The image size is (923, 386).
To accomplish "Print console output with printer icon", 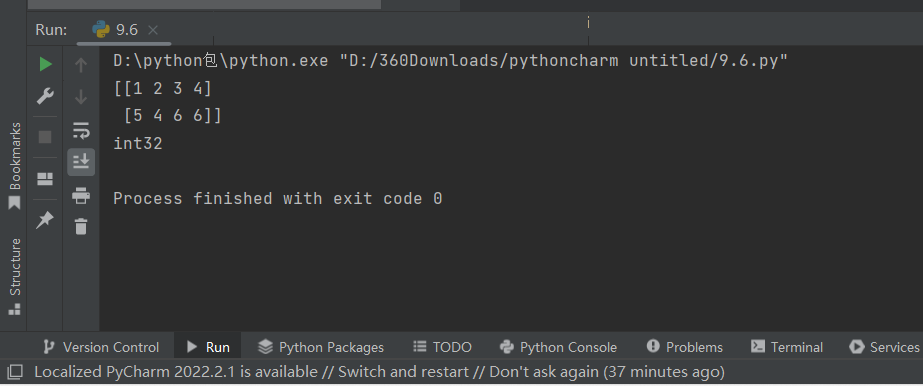I will (81, 195).
